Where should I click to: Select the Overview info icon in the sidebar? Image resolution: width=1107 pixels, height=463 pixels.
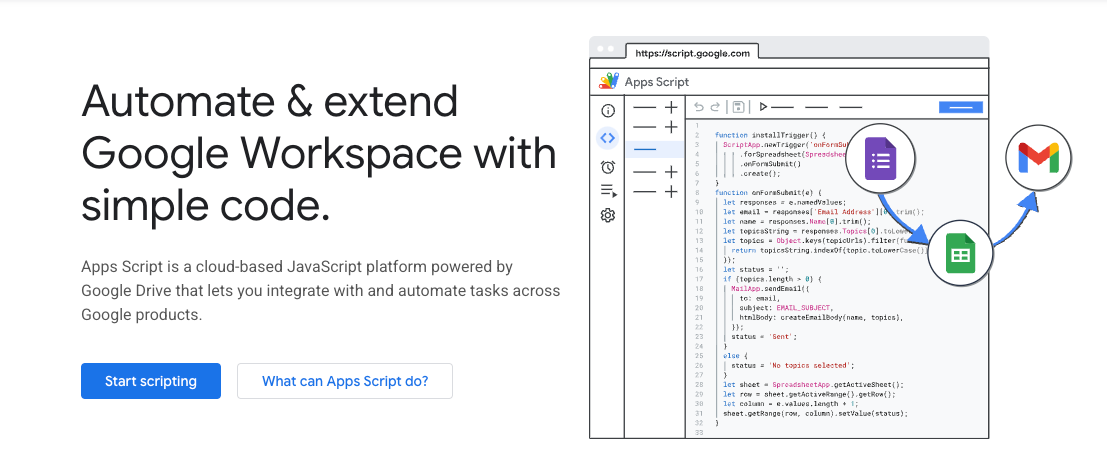607,111
